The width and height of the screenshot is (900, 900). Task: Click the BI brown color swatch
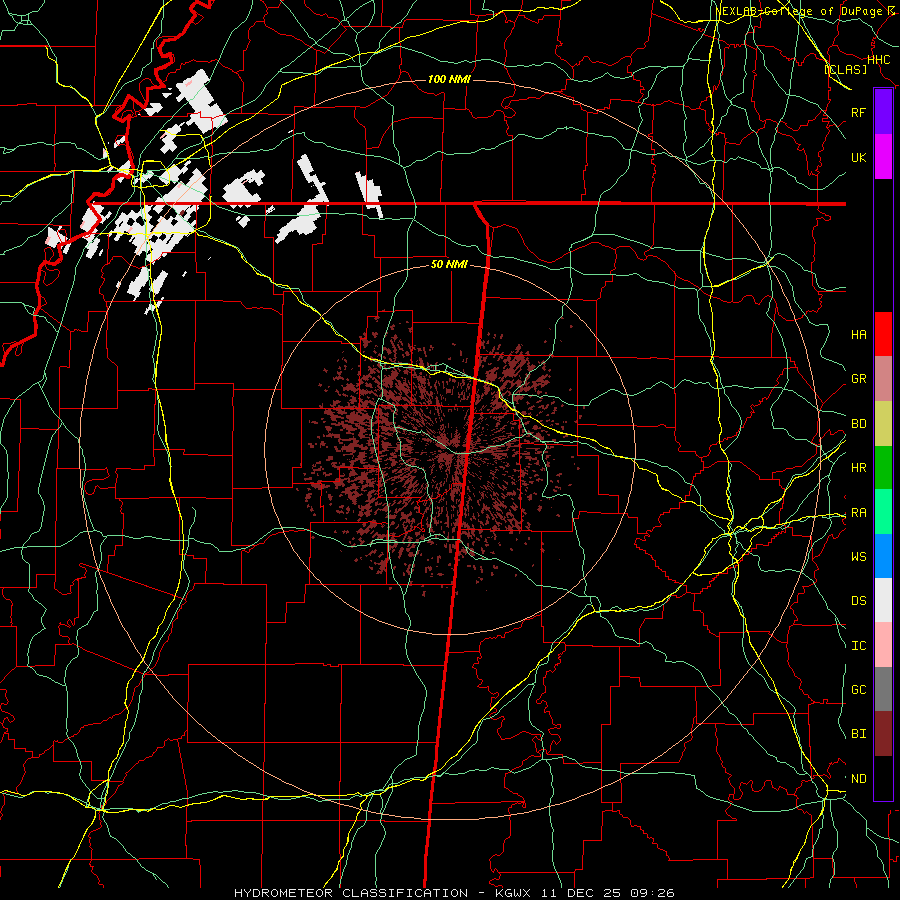coord(883,734)
